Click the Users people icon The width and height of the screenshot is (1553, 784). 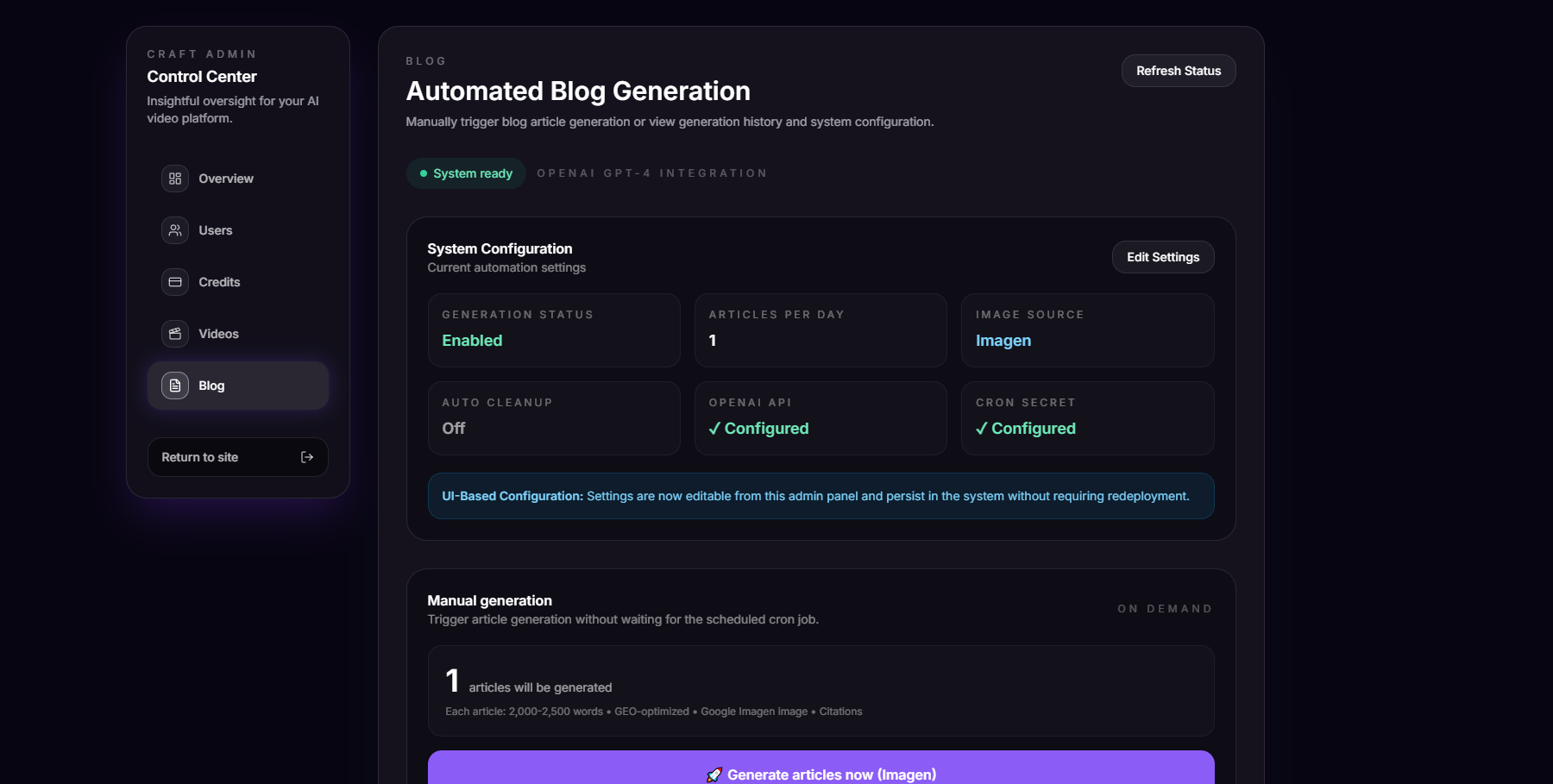click(175, 230)
